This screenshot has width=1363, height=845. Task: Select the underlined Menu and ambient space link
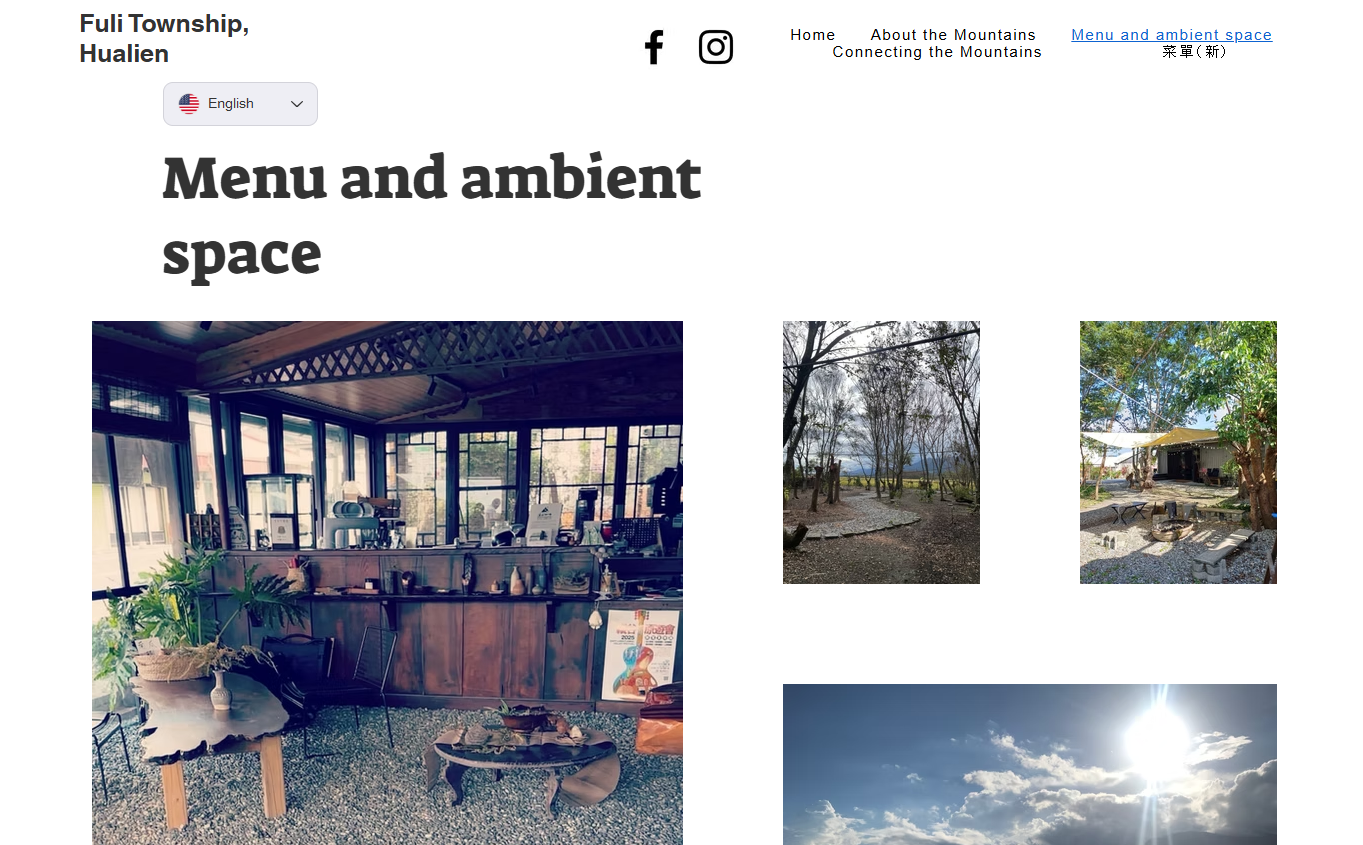tap(1171, 35)
